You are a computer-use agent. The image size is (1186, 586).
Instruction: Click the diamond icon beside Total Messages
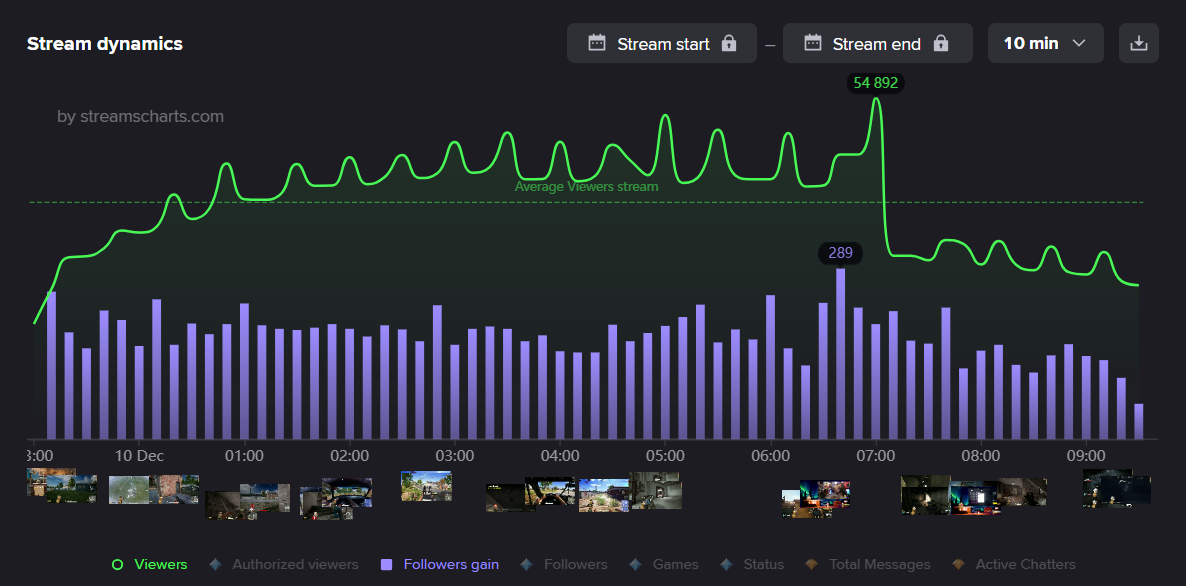point(812,564)
